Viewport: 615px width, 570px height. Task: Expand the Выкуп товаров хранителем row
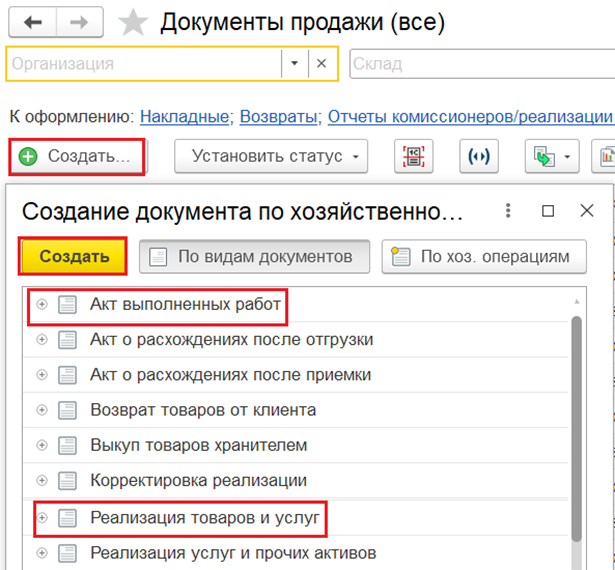(42, 445)
